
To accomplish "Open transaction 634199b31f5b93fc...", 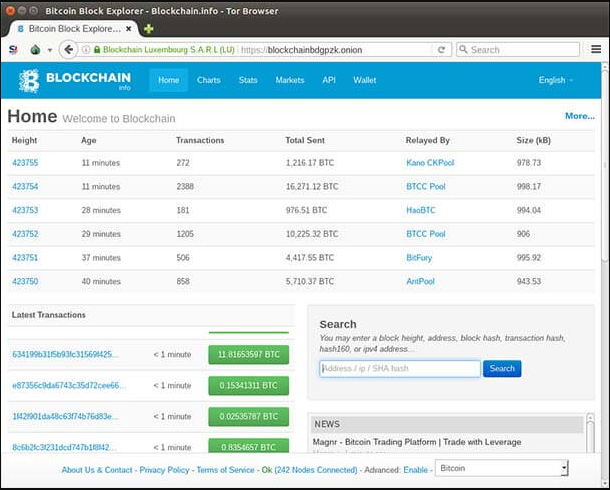I will (65, 354).
